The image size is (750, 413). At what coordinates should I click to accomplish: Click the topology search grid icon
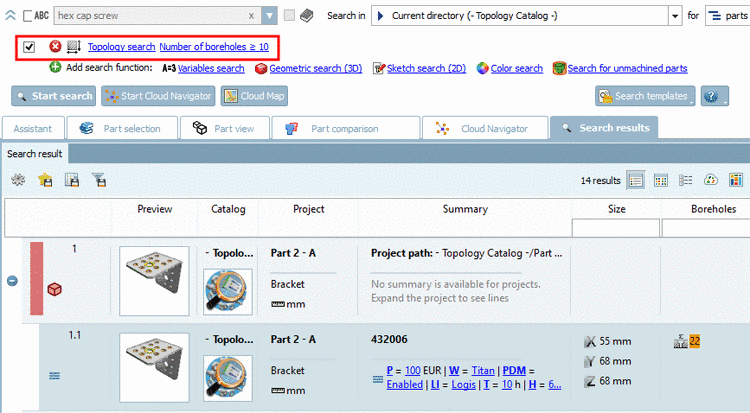click(73, 46)
